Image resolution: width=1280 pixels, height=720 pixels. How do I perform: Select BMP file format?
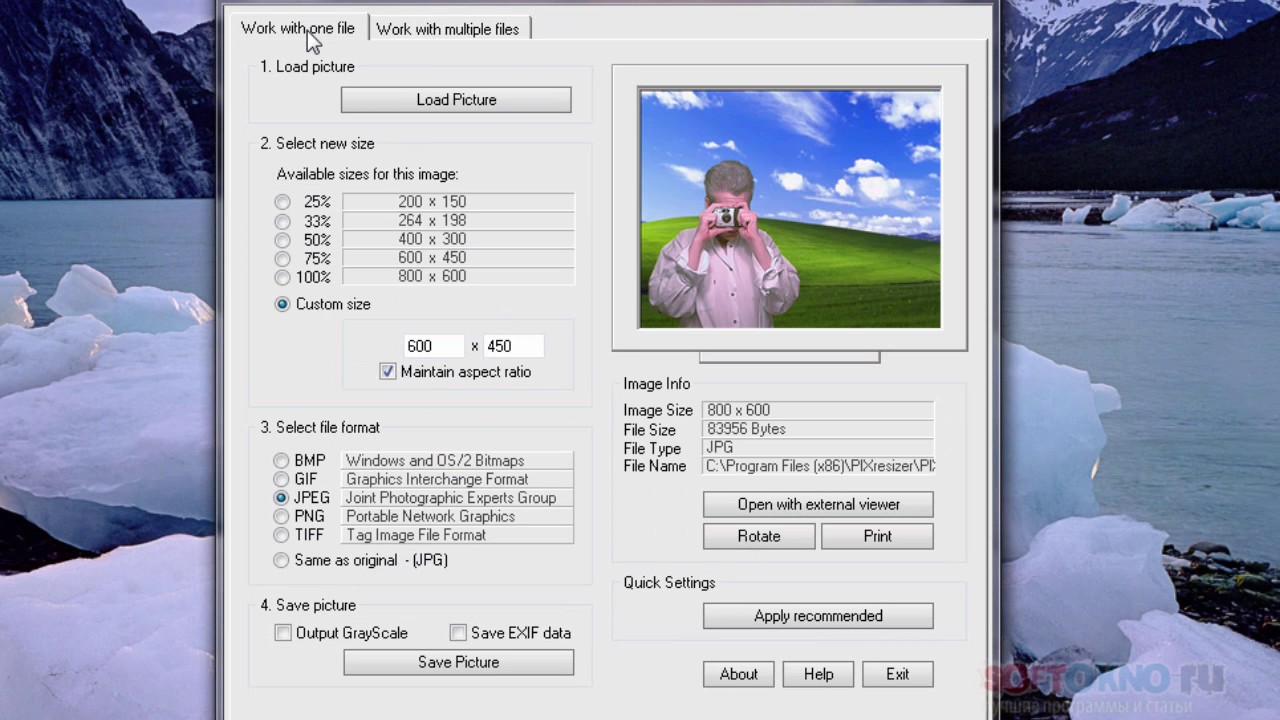(x=281, y=461)
